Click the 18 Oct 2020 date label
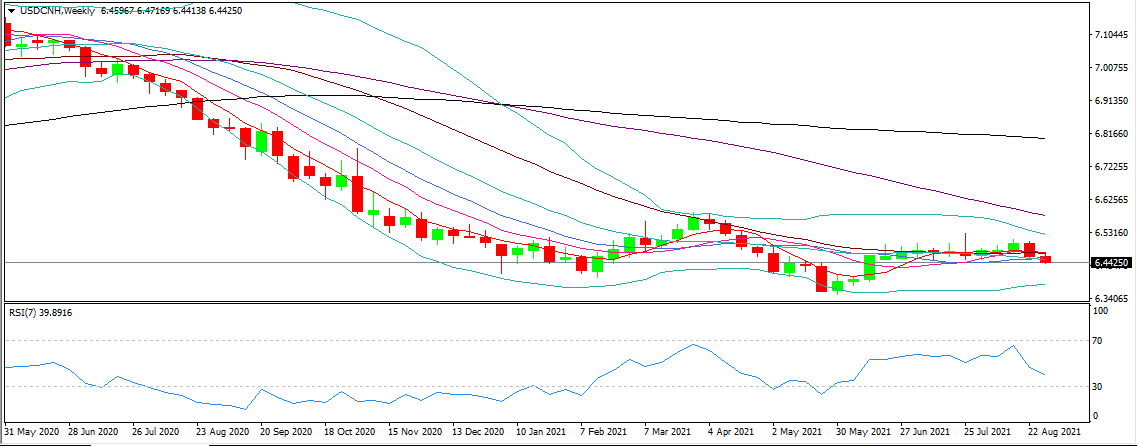 [x=351, y=430]
